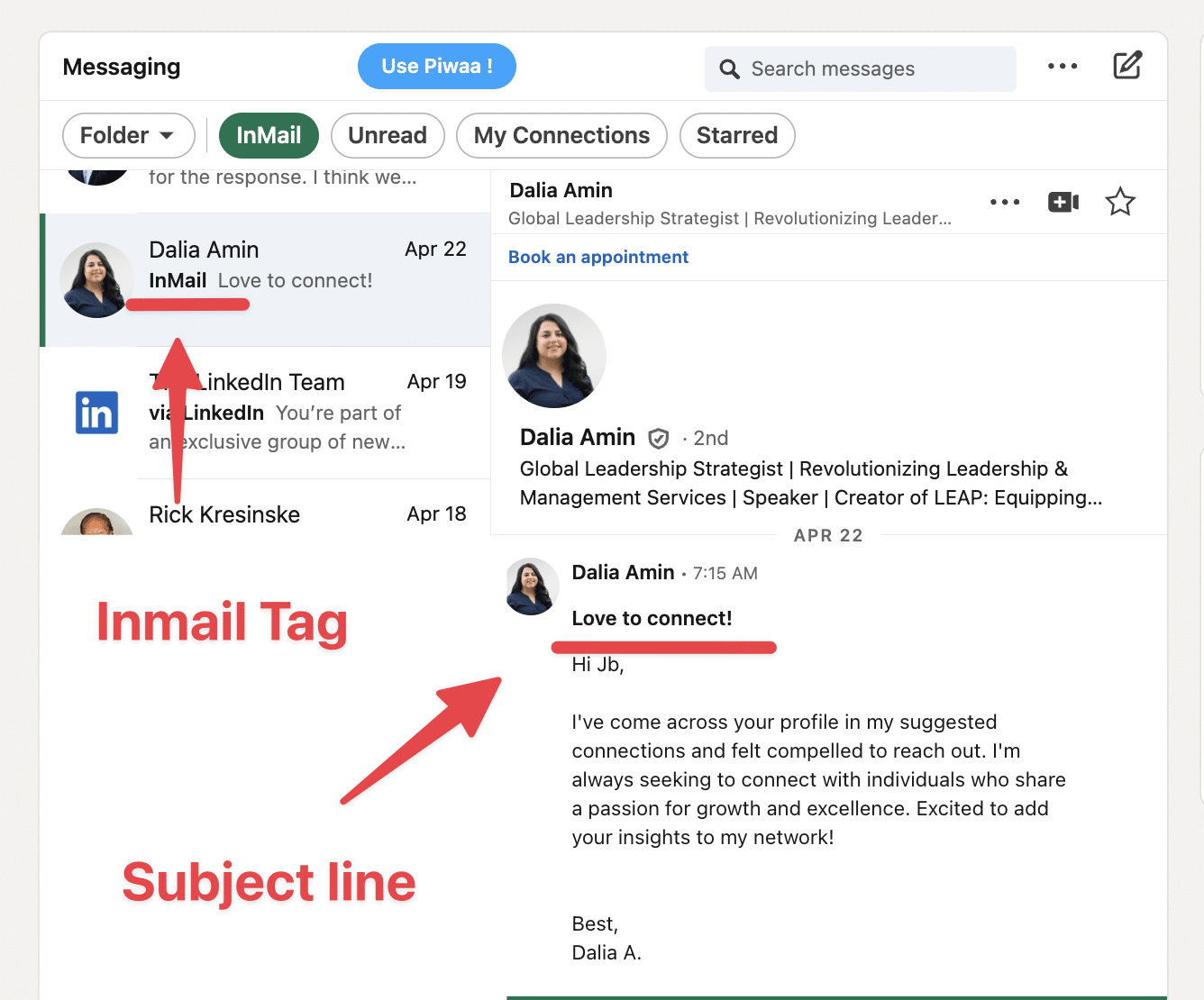1204x1000 pixels.
Task: Click the Use Piwaa ! button
Action: [437, 67]
